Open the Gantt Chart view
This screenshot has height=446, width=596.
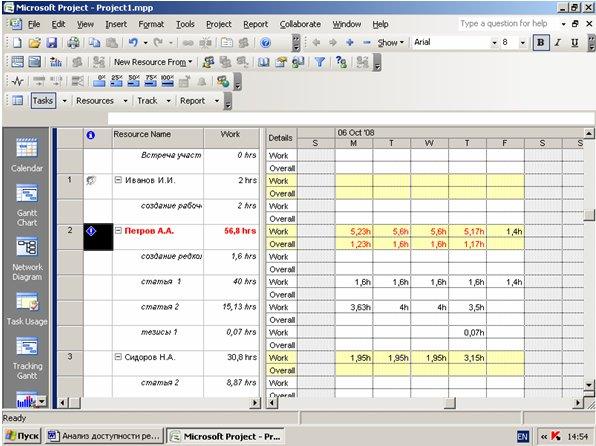click(x=27, y=205)
